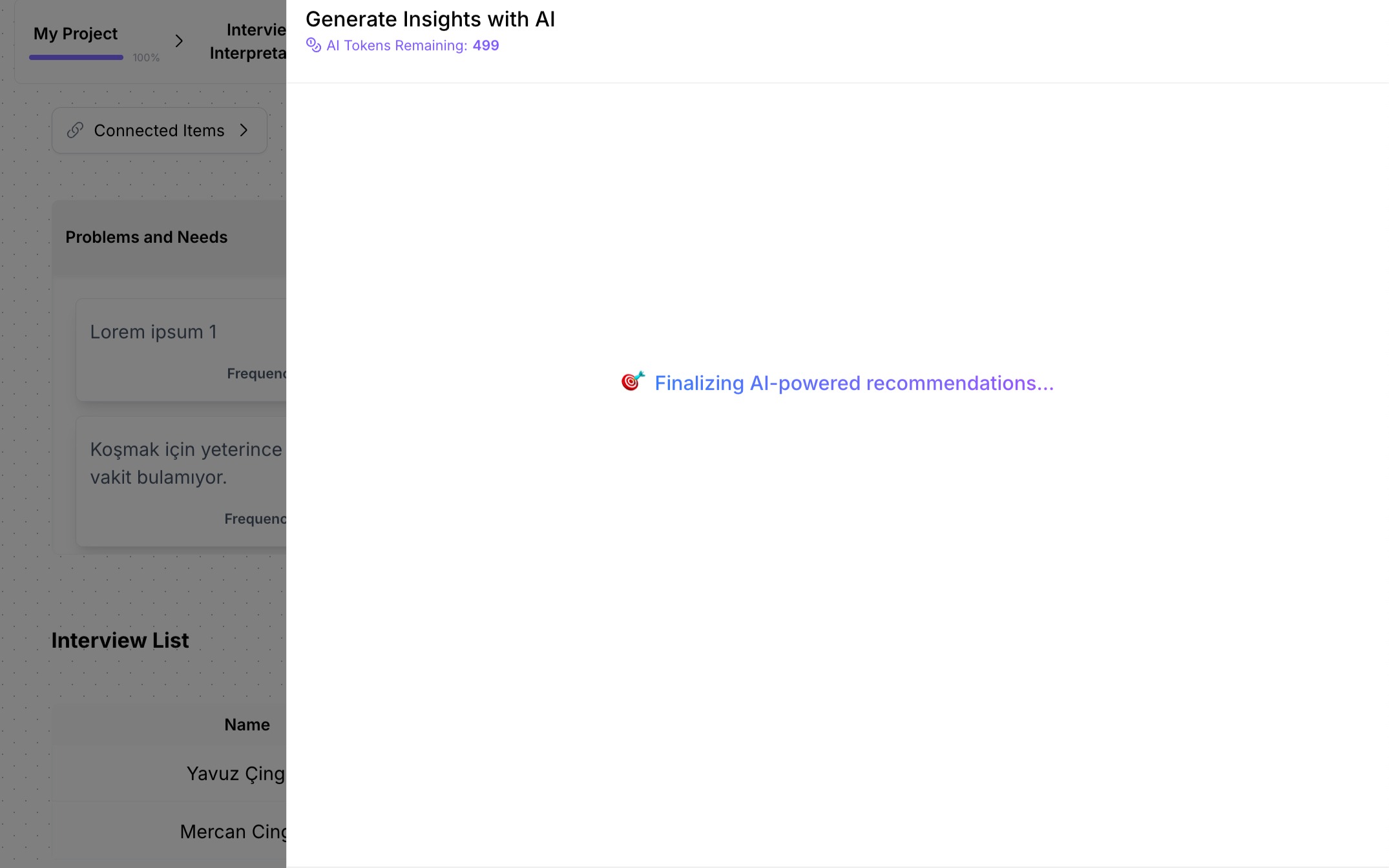The height and width of the screenshot is (868, 1389).
Task: Click the link icon on Connected Items button
Action: point(76,130)
